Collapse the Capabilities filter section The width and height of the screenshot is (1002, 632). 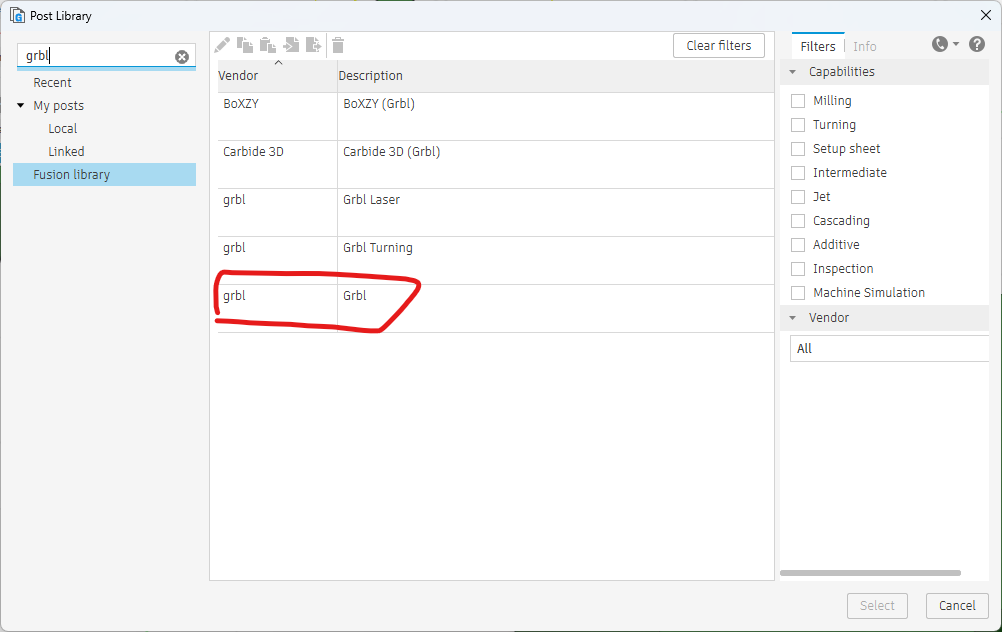click(793, 72)
